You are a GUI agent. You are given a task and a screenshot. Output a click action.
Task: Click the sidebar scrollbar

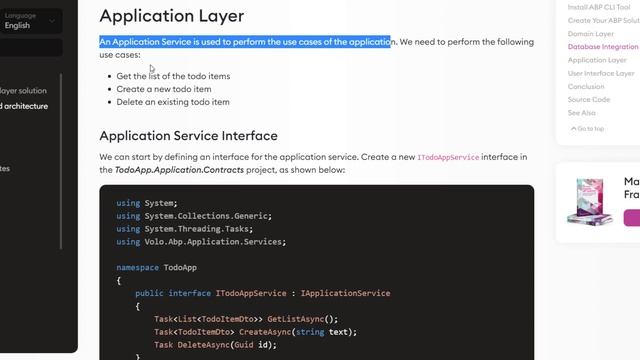61,161
